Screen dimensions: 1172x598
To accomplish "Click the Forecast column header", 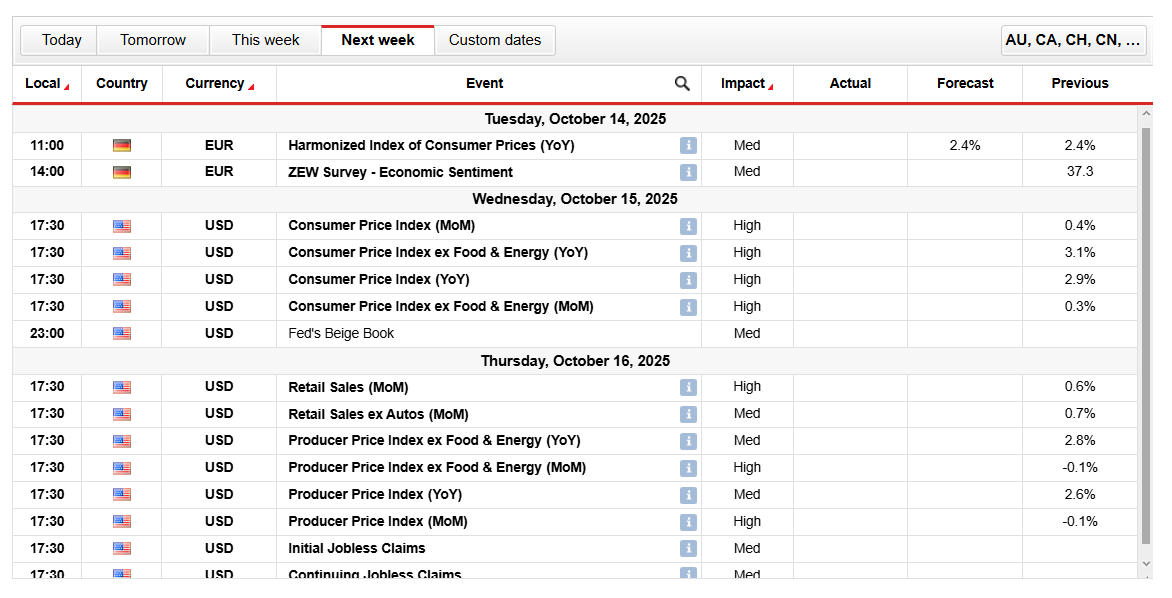I will click(963, 83).
